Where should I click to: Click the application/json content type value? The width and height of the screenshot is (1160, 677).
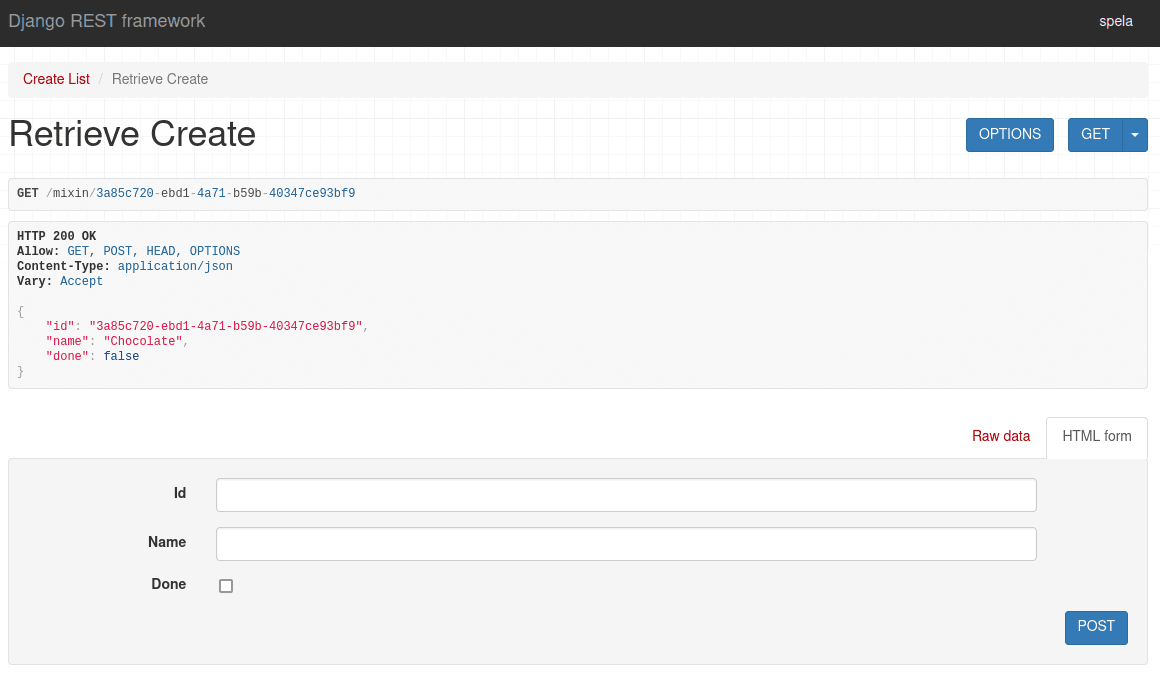click(x=175, y=266)
